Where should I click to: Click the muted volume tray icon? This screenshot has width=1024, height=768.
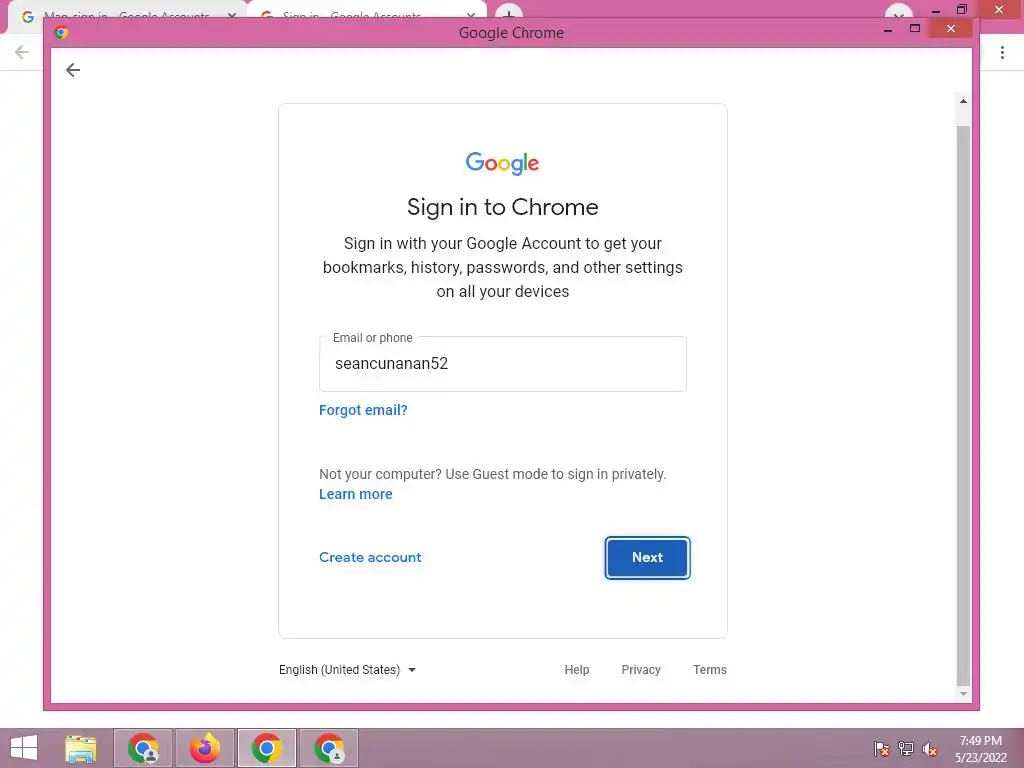tap(930, 749)
